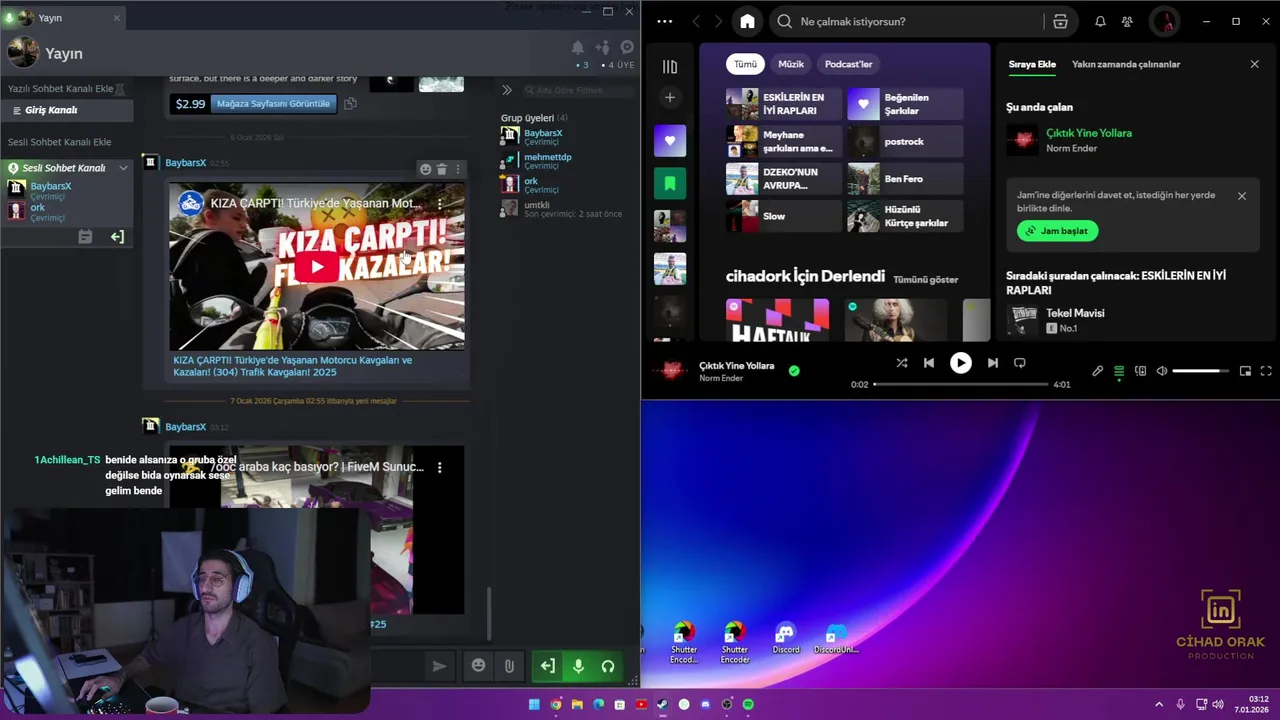The width and height of the screenshot is (1280, 720).
Task: Toggle shuffle in Spotify player
Action: pos(902,363)
